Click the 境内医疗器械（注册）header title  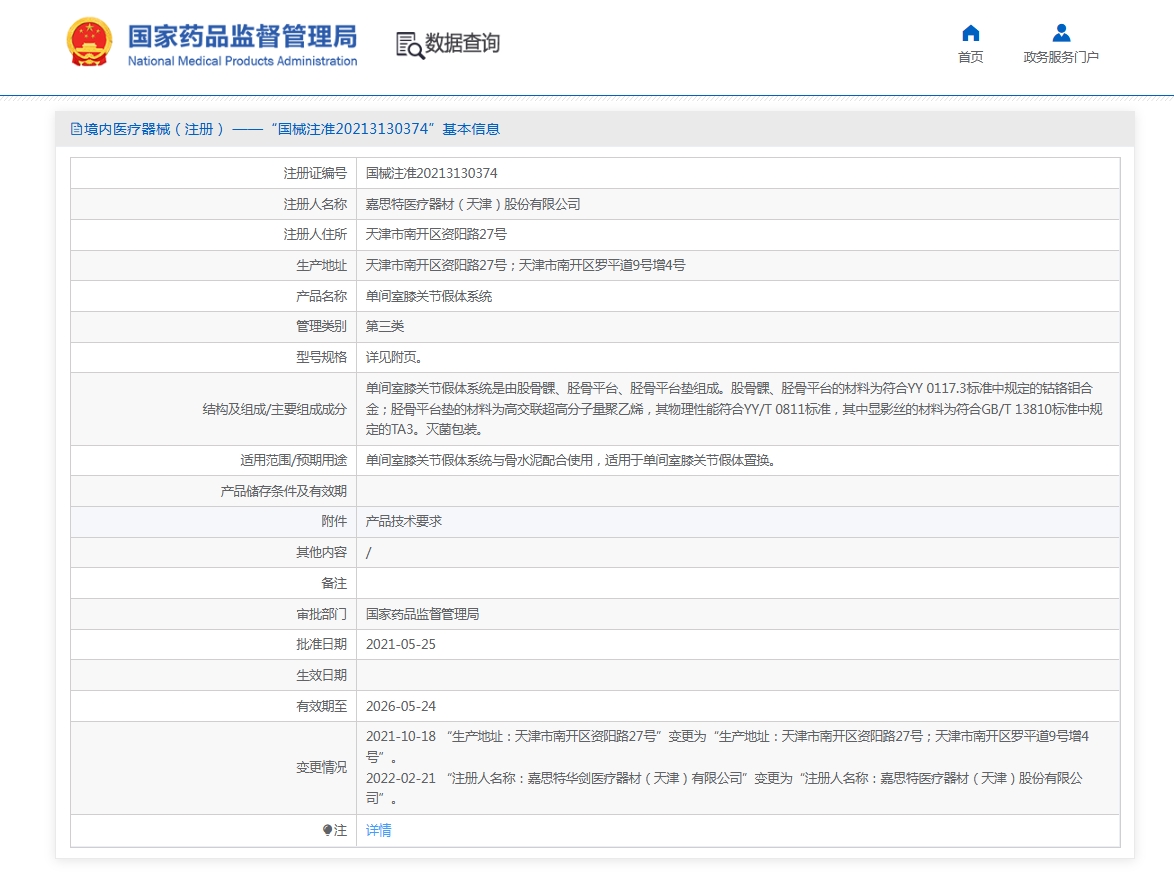pyautogui.click(x=291, y=129)
